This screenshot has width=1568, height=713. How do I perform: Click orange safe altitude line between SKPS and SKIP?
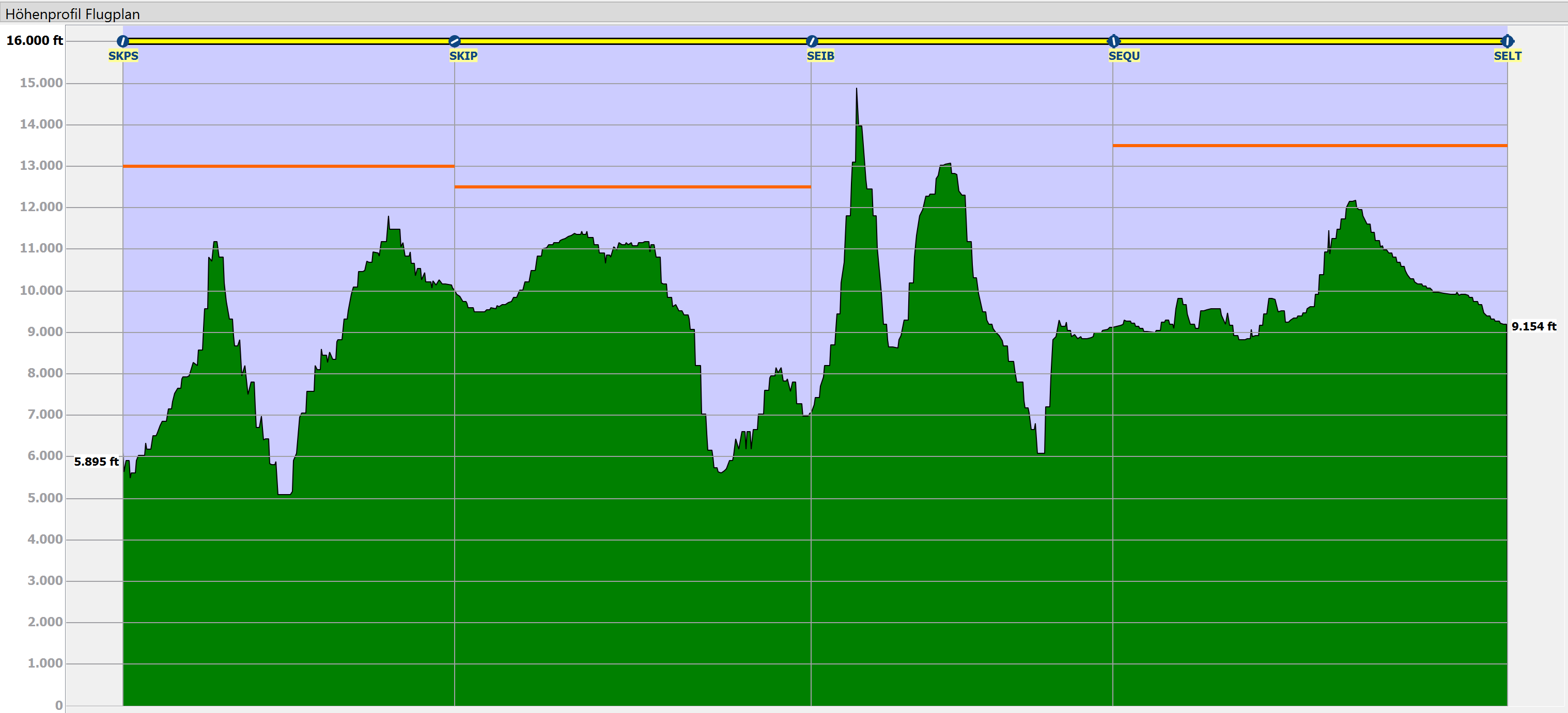[x=288, y=166]
